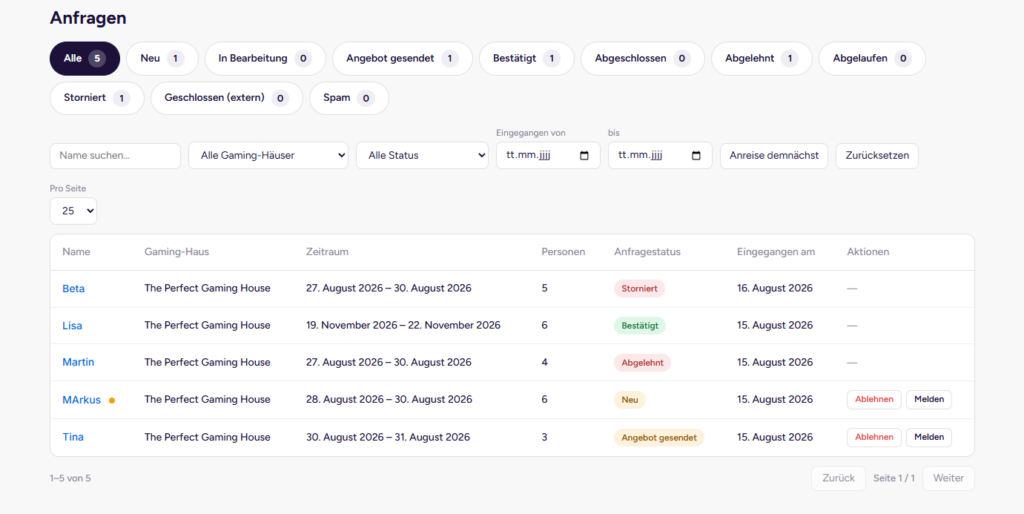
Task: Open the 'Lisa' request link
Action: pos(72,325)
